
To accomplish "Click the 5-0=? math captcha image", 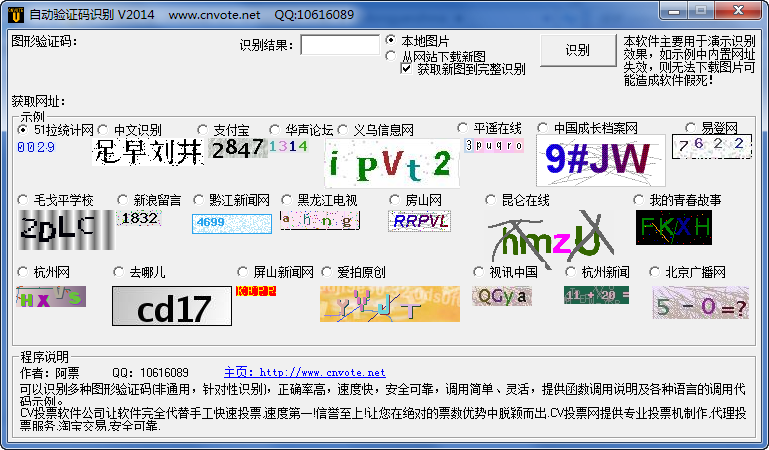I will click(x=700, y=303).
